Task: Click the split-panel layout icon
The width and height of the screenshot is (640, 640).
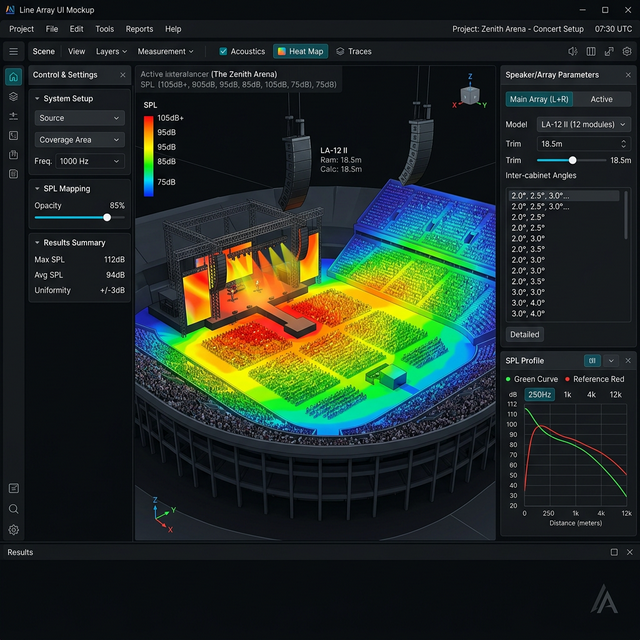Action: 591,51
